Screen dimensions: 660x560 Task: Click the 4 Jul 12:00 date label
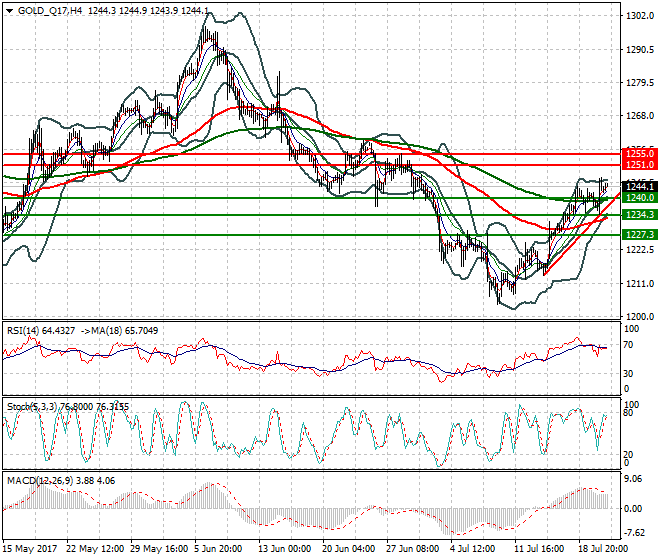click(472, 549)
